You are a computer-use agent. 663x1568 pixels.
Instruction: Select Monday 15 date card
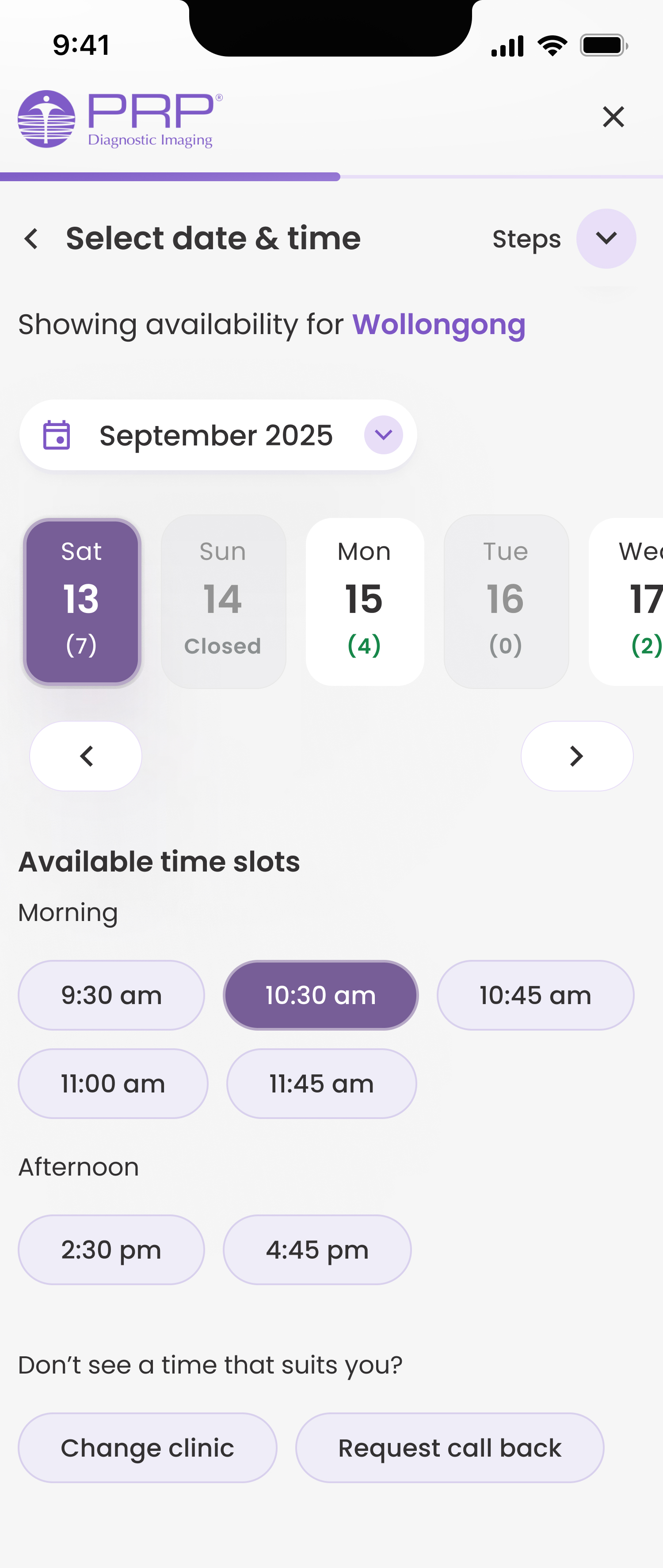click(x=364, y=601)
